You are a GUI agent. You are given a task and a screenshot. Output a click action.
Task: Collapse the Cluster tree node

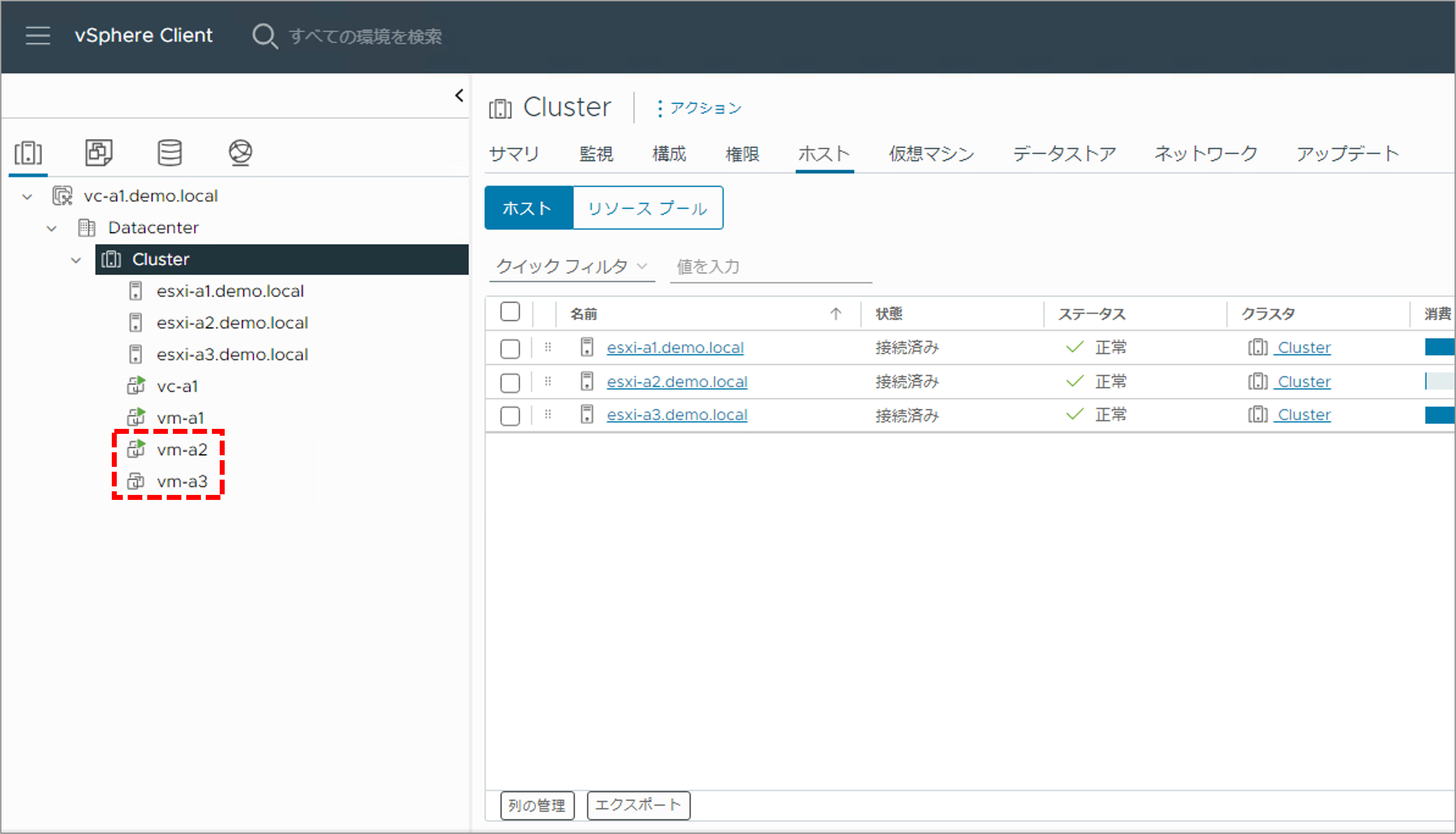tap(76, 261)
